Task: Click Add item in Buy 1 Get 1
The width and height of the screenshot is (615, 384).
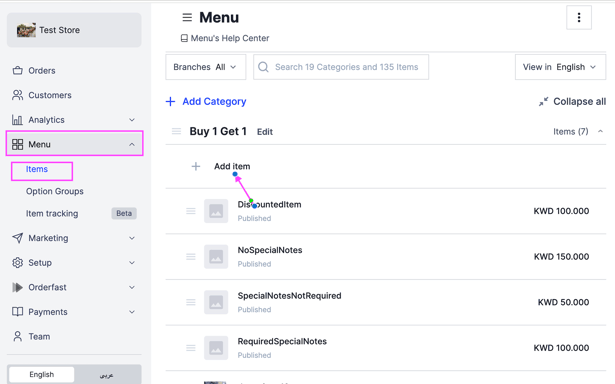Action: click(x=232, y=166)
